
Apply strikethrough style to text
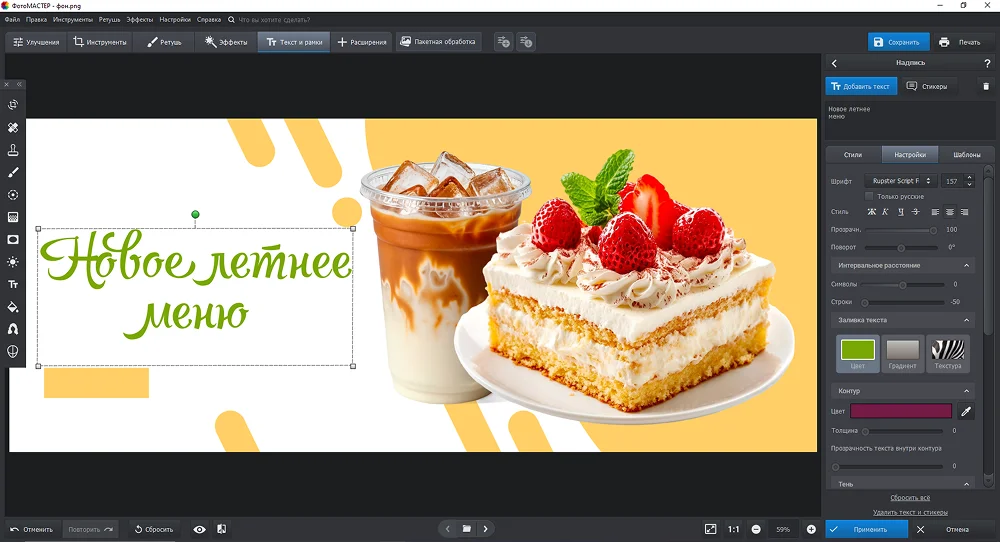[x=915, y=212]
